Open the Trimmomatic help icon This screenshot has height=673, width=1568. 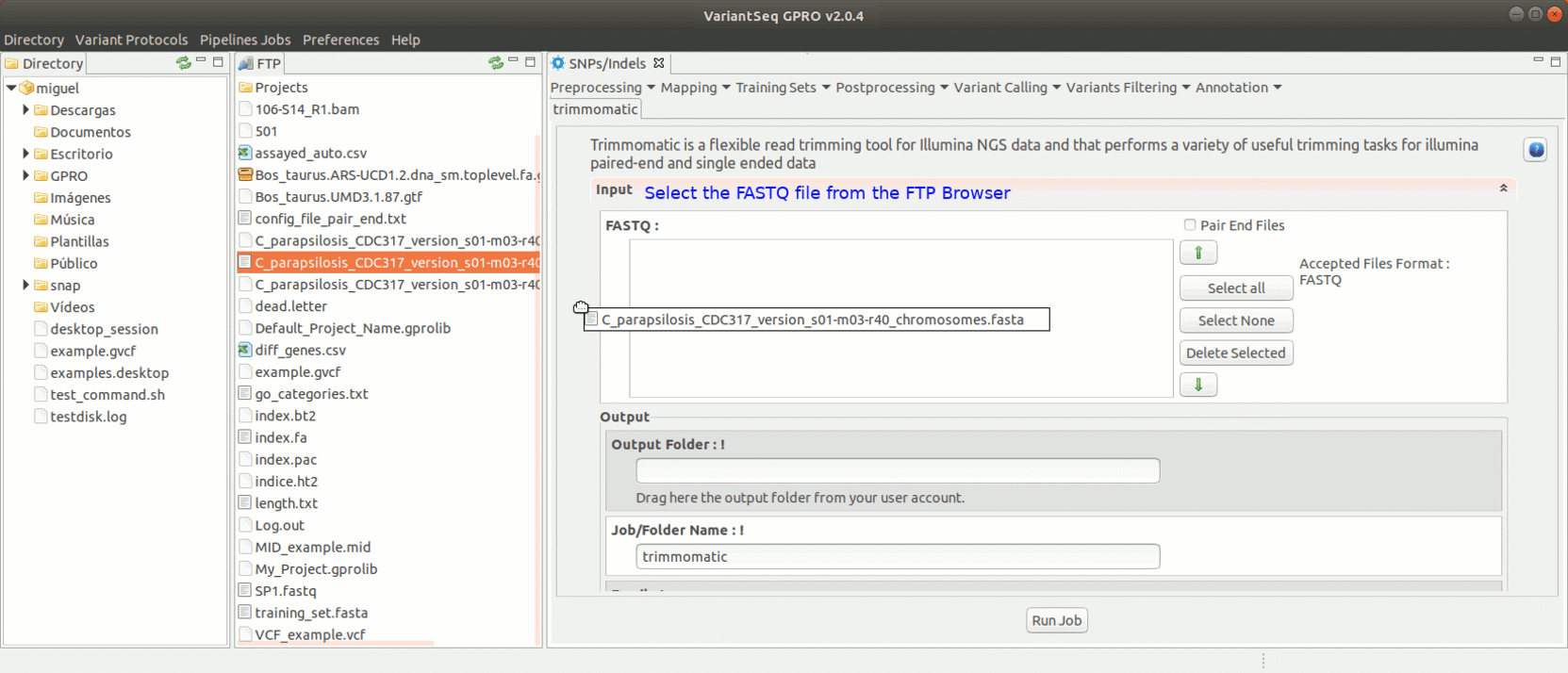(x=1535, y=150)
